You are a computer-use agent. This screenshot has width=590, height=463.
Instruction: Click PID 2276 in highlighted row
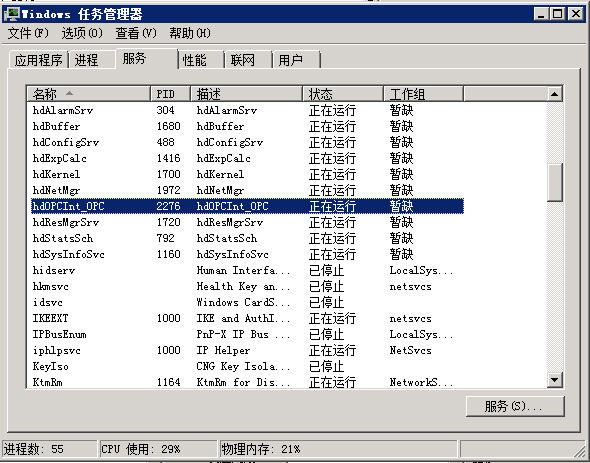click(x=169, y=206)
